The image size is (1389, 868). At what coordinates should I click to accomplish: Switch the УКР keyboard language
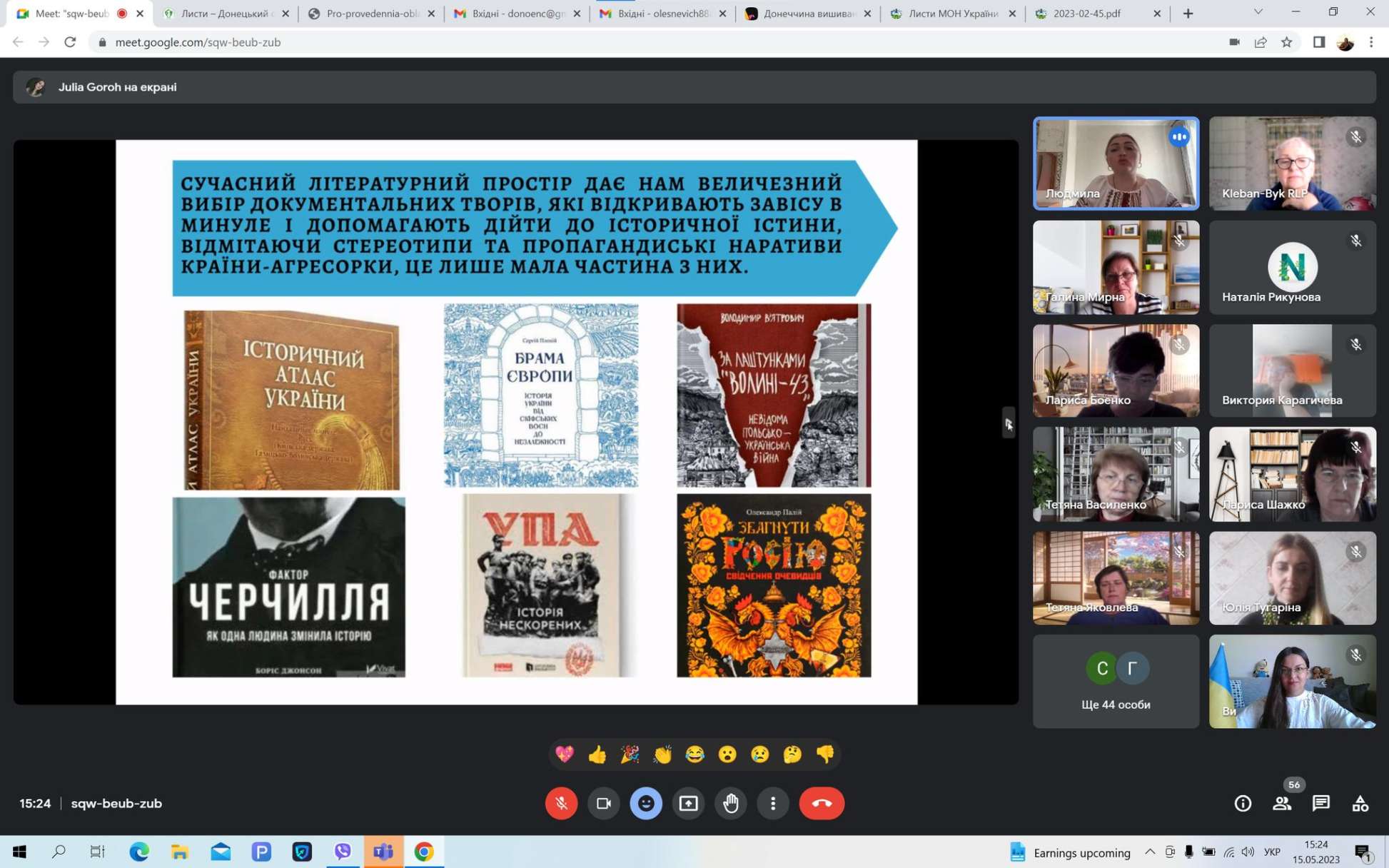pyautogui.click(x=1271, y=852)
